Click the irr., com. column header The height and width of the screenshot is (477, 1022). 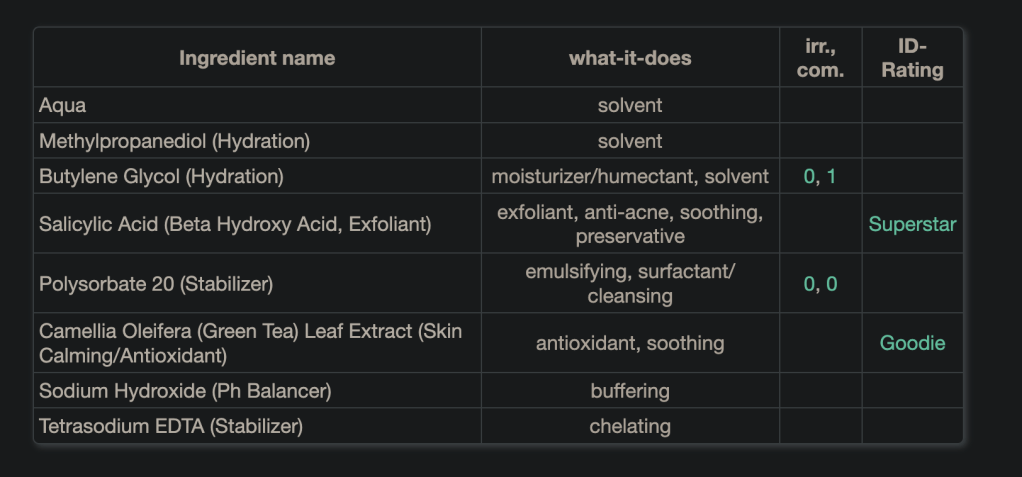point(820,58)
